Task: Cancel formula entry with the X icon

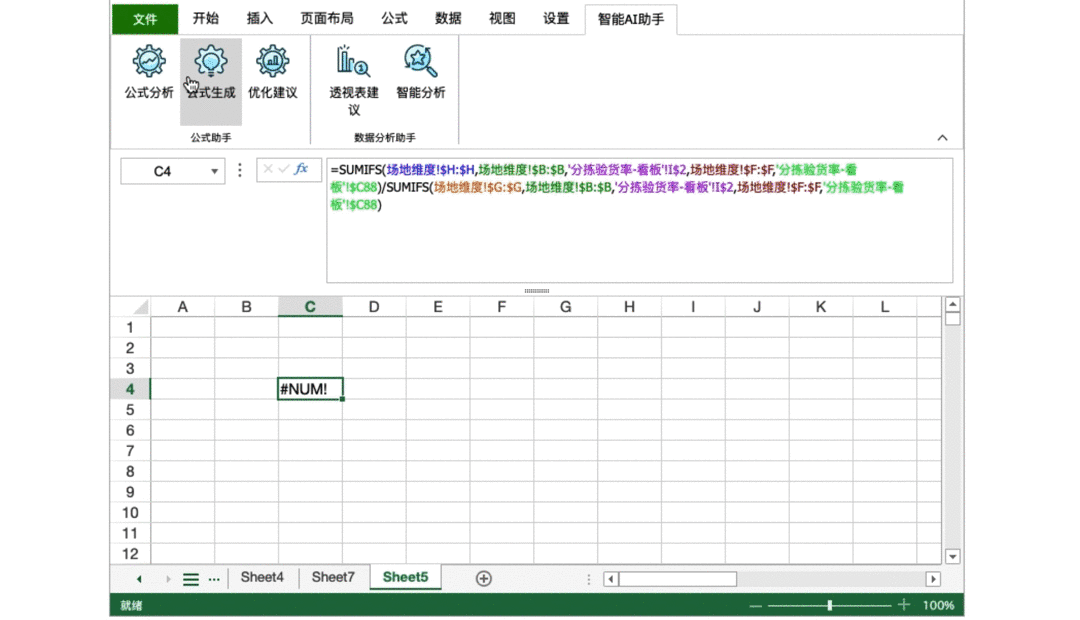Action: [x=268, y=169]
